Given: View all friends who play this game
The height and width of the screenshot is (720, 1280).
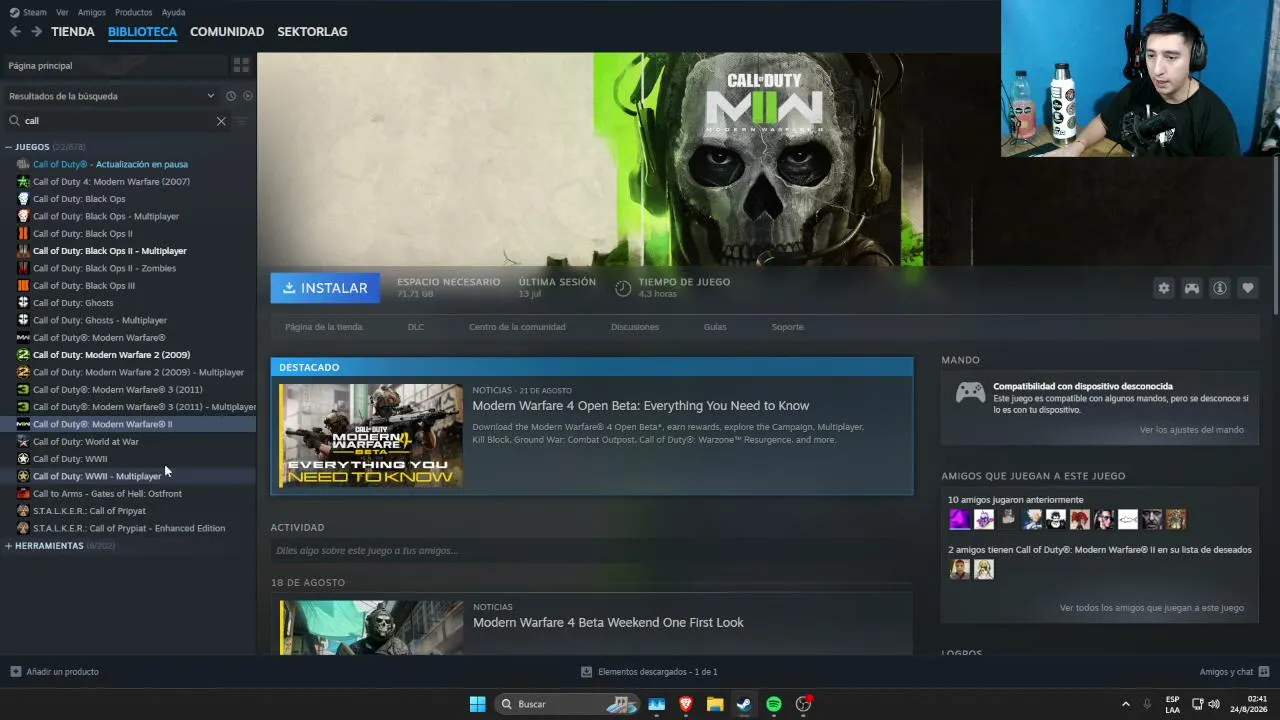Looking at the screenshot, I should coord(1152,608).
